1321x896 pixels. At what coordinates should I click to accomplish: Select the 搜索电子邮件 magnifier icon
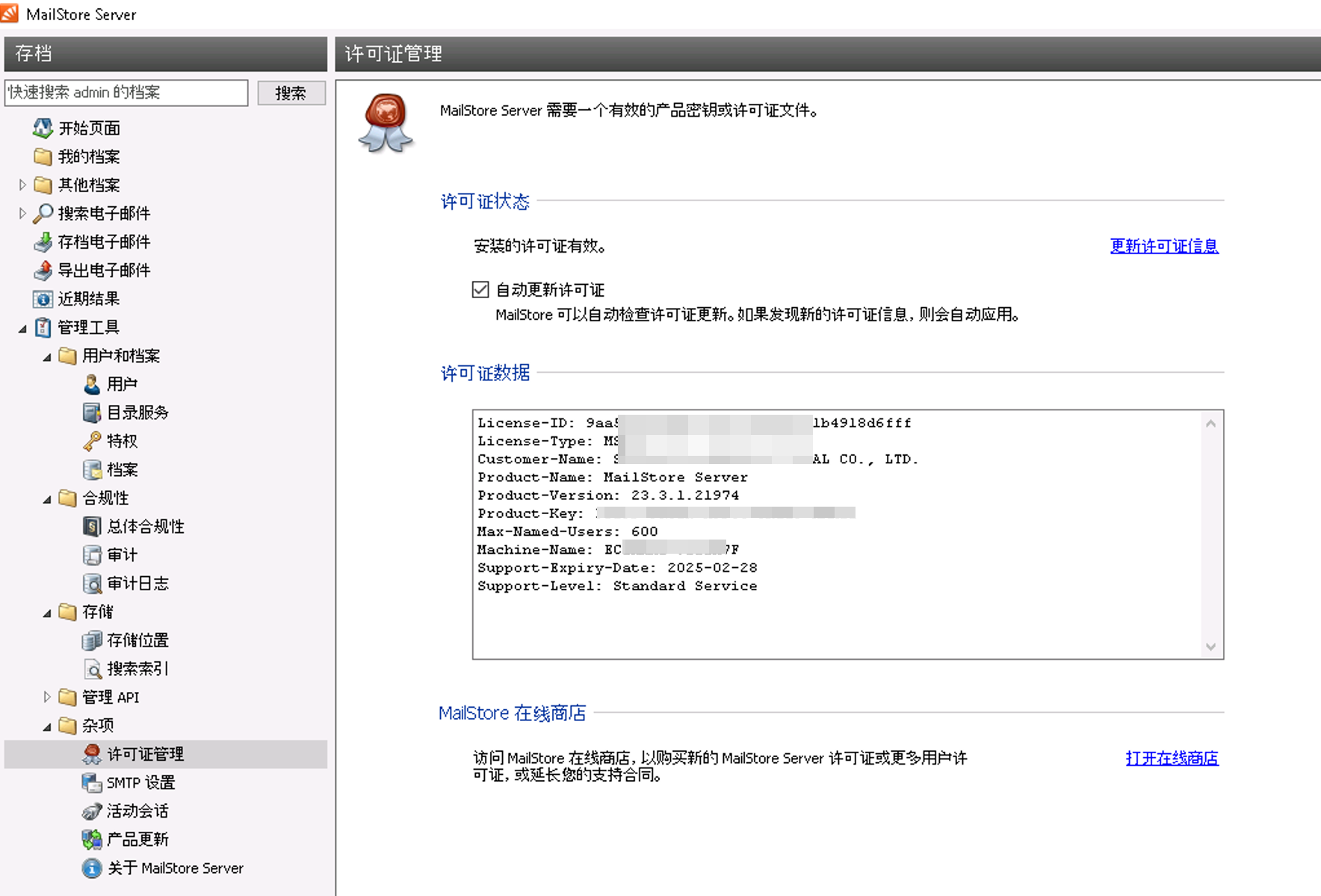[x=43, y=213]
